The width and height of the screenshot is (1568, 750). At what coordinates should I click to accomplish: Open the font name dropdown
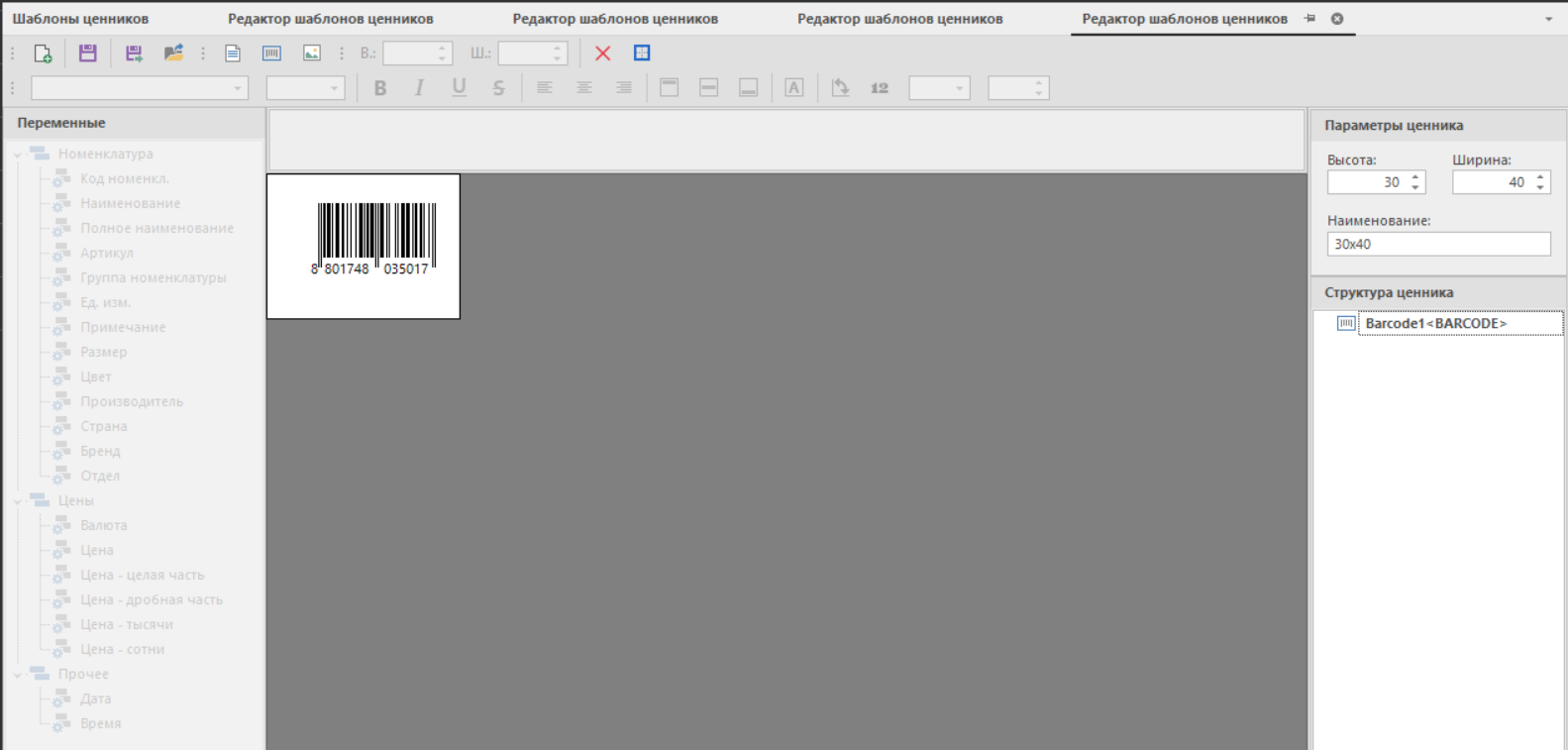tap(238, 88)
